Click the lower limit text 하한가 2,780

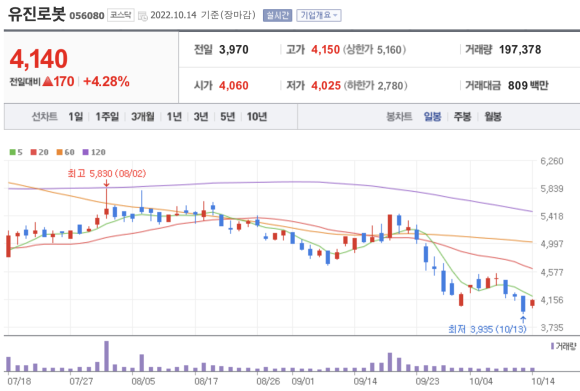coord(375,86)
